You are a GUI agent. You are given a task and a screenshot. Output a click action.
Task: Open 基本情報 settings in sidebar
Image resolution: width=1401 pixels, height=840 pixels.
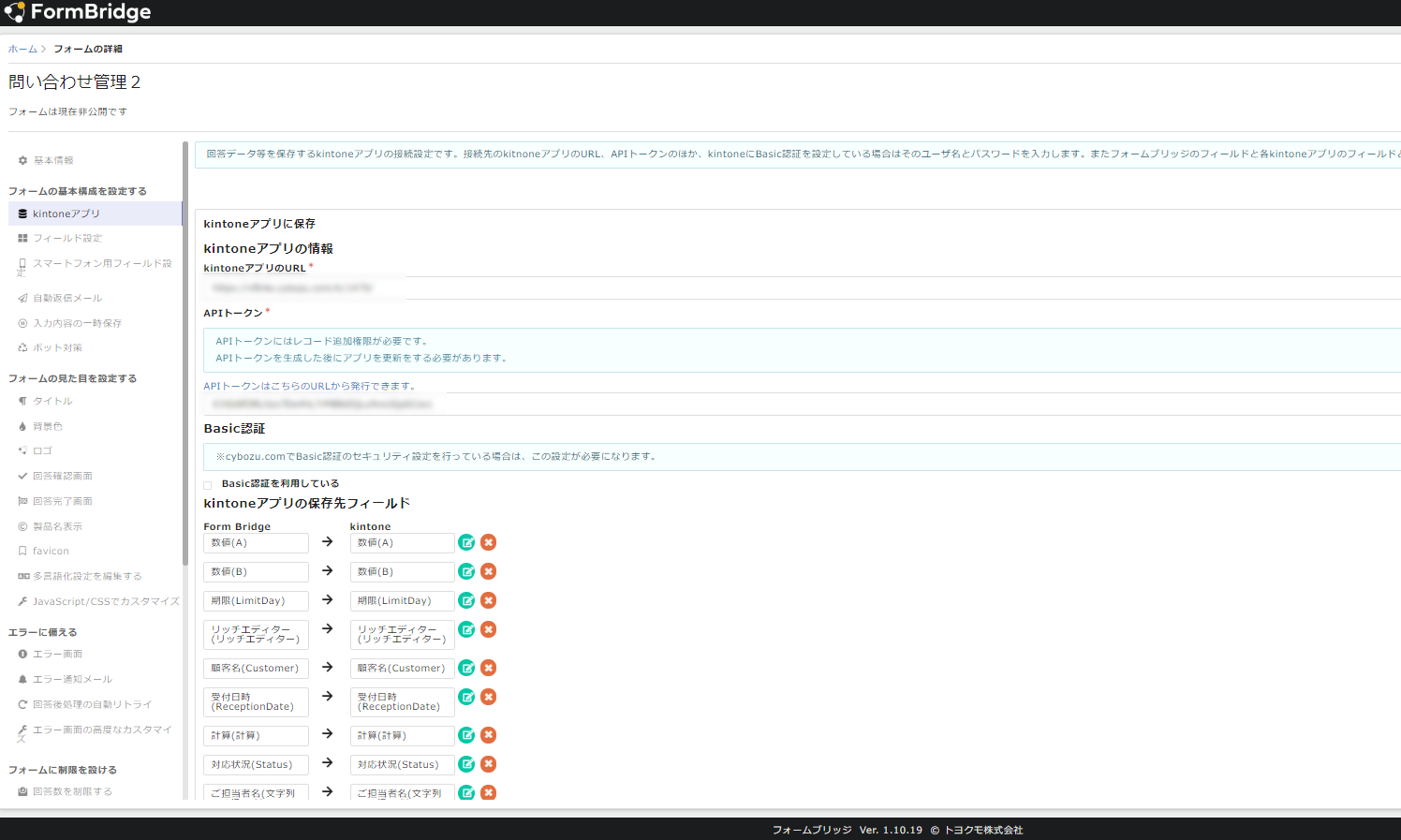53,160
